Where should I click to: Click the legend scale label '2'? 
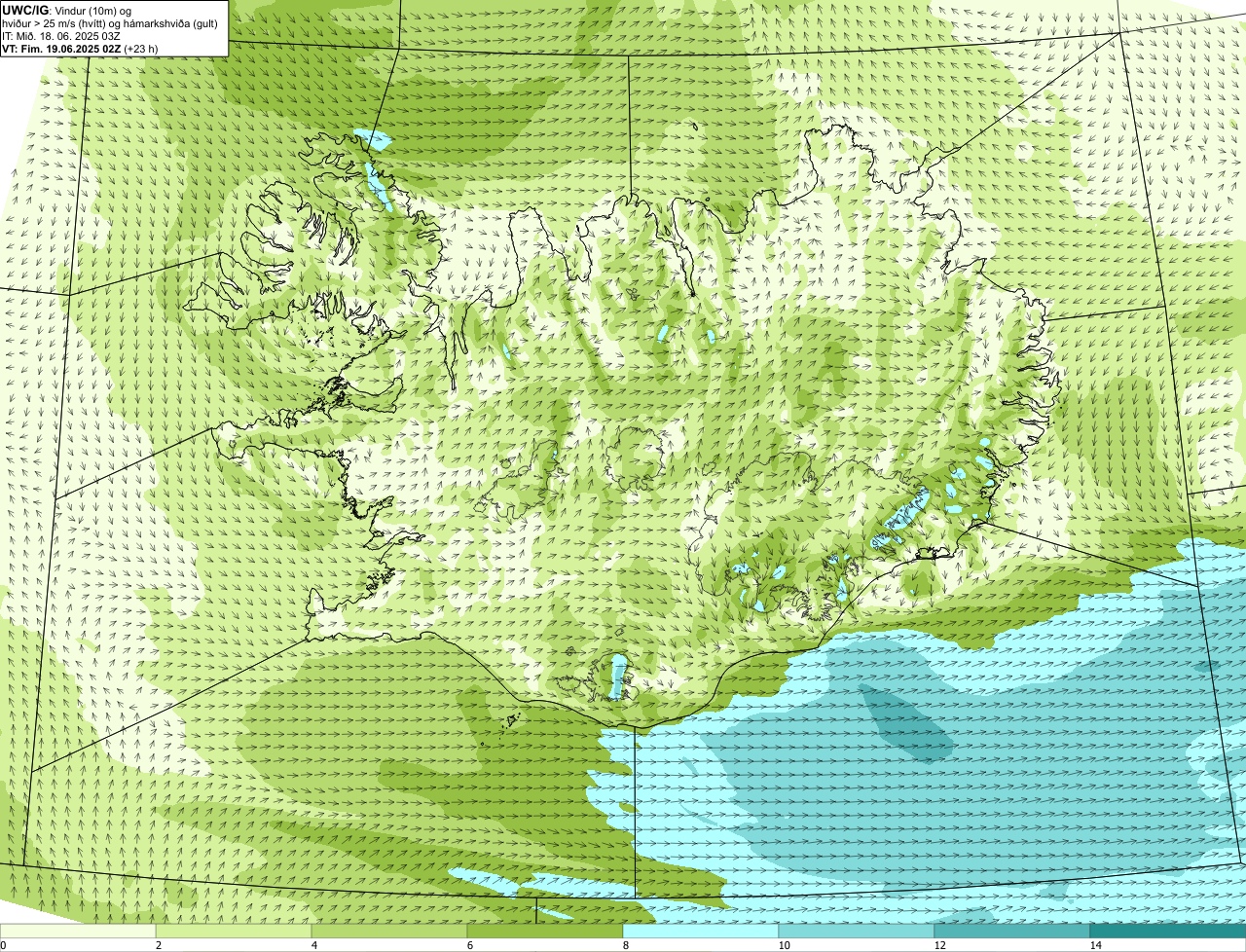coord(158,945)
